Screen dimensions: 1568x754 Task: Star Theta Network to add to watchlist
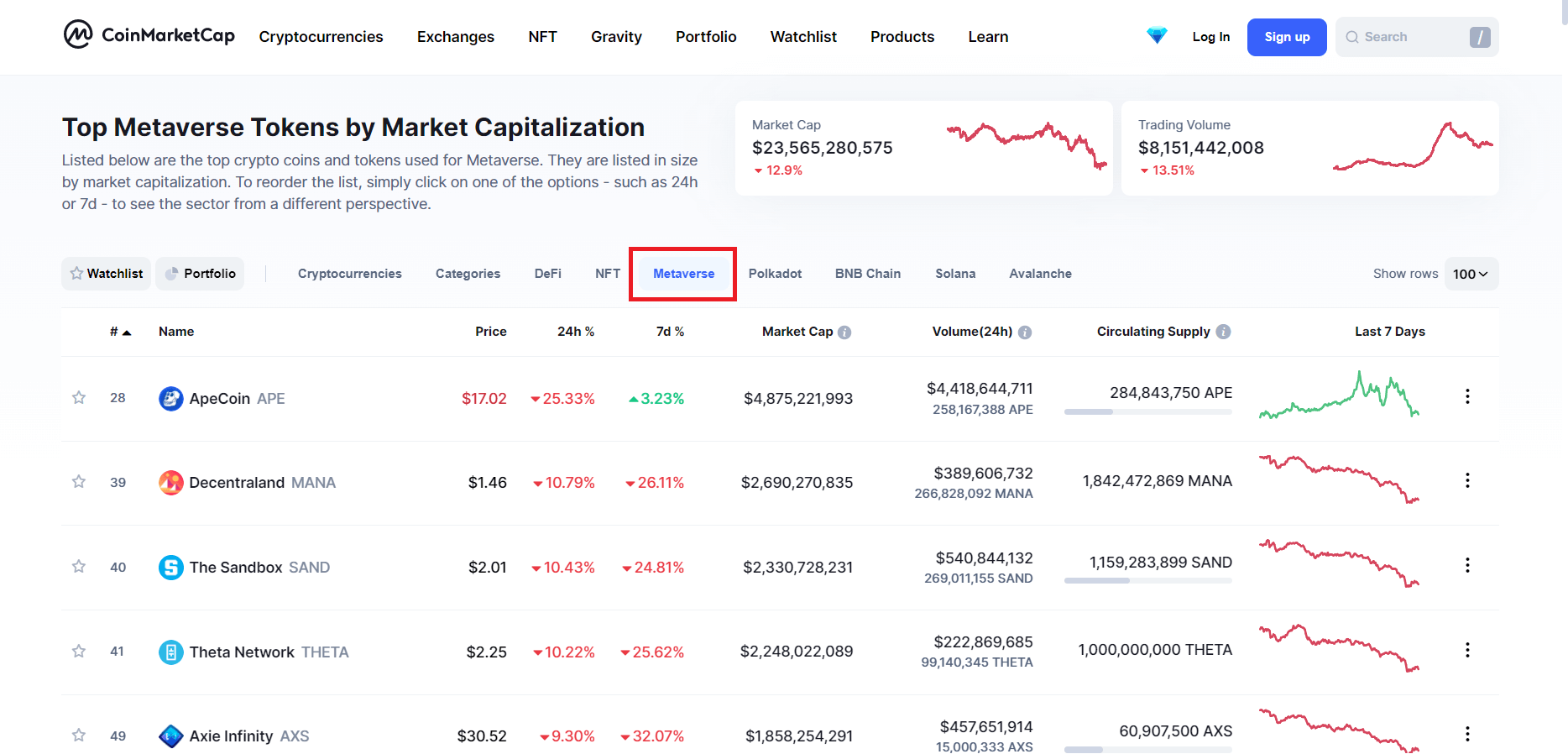pos(79,651)
